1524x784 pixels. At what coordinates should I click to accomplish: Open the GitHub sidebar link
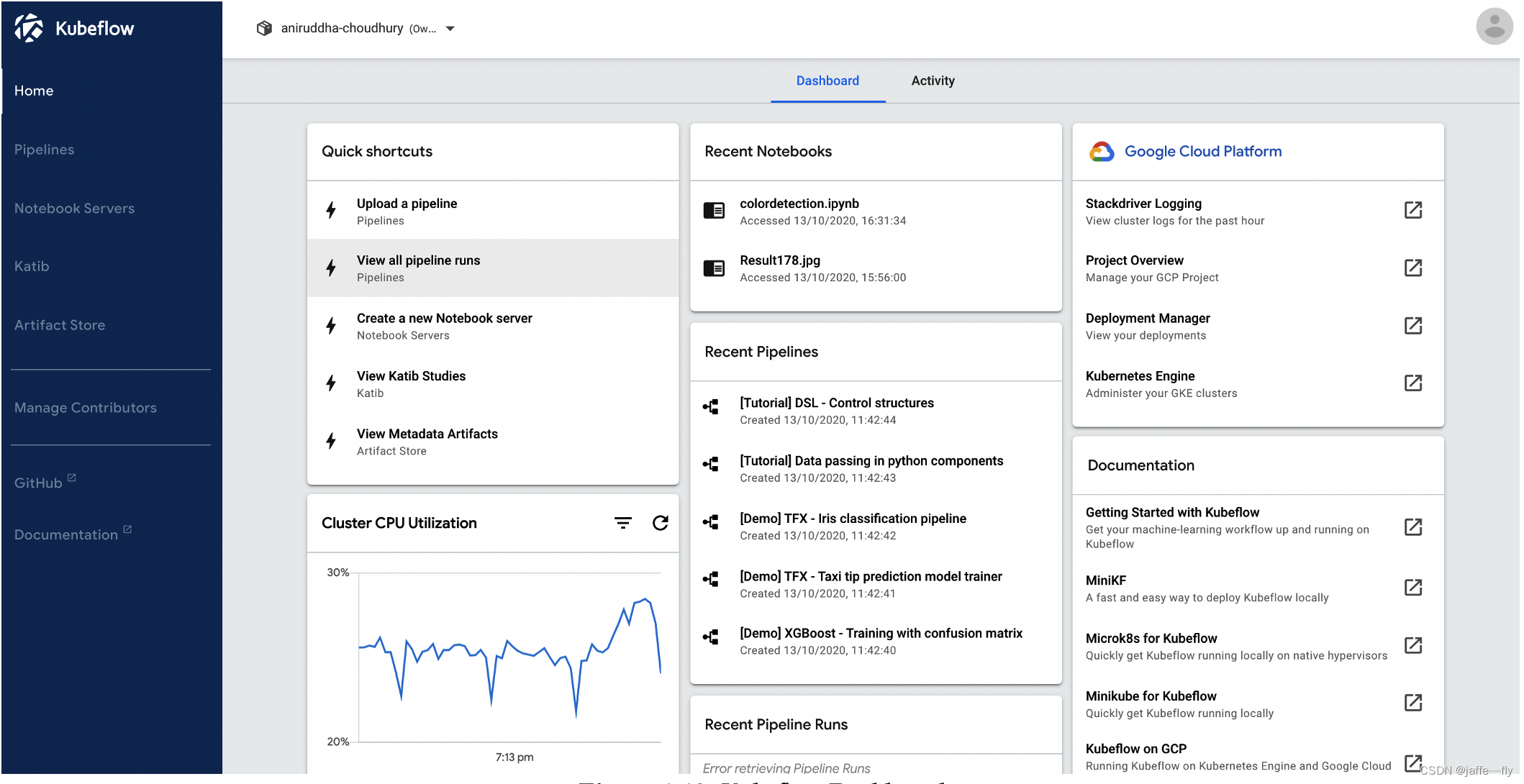click(45, 482)
